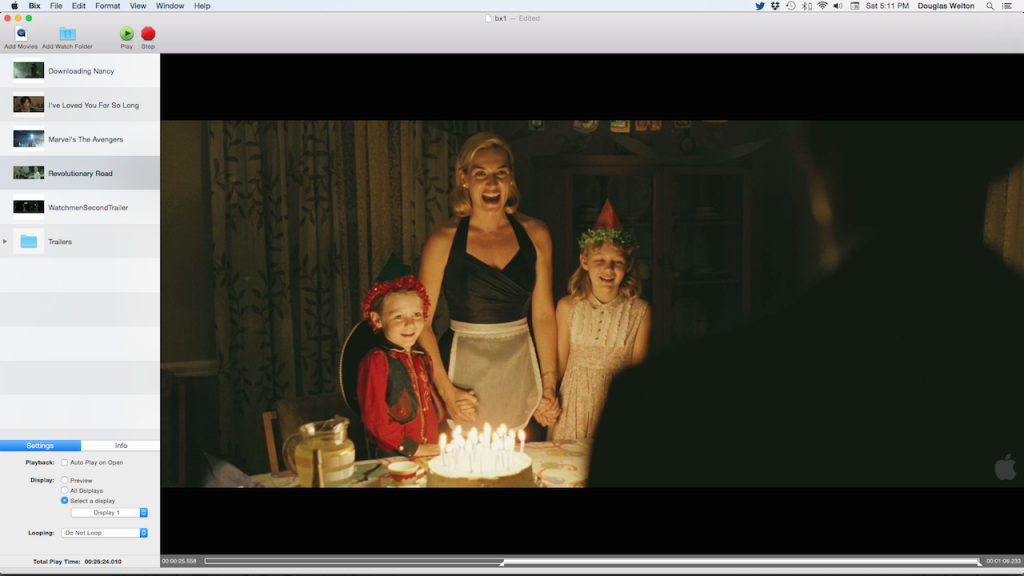Viewport: 1024px width, 576px height.
Task: Click the Trailers folder icon
Action: click(x=30, y=240)
